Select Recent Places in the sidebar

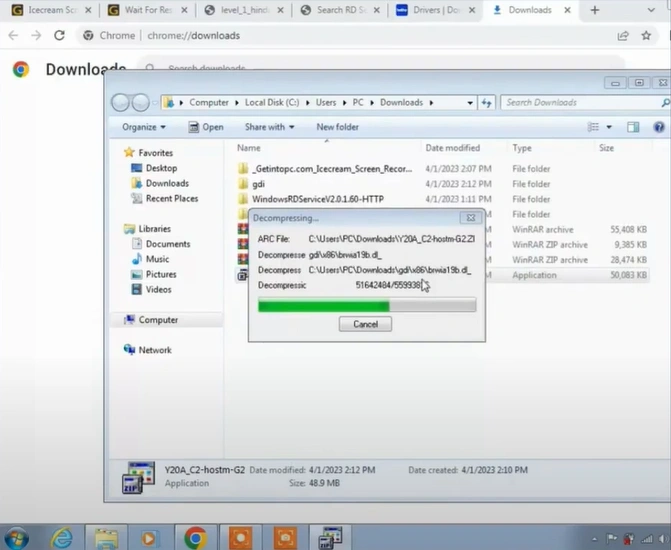coord(171,198)
